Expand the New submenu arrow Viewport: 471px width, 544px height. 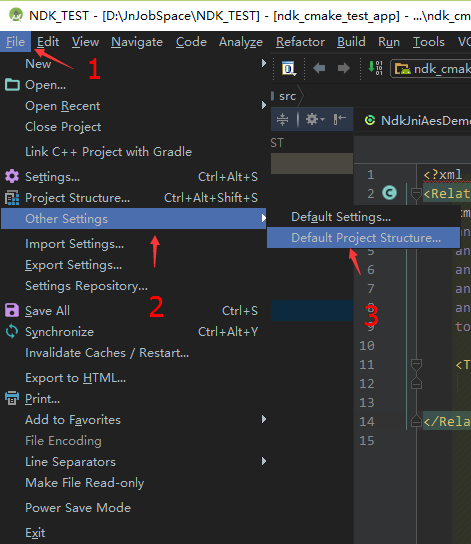264,63
